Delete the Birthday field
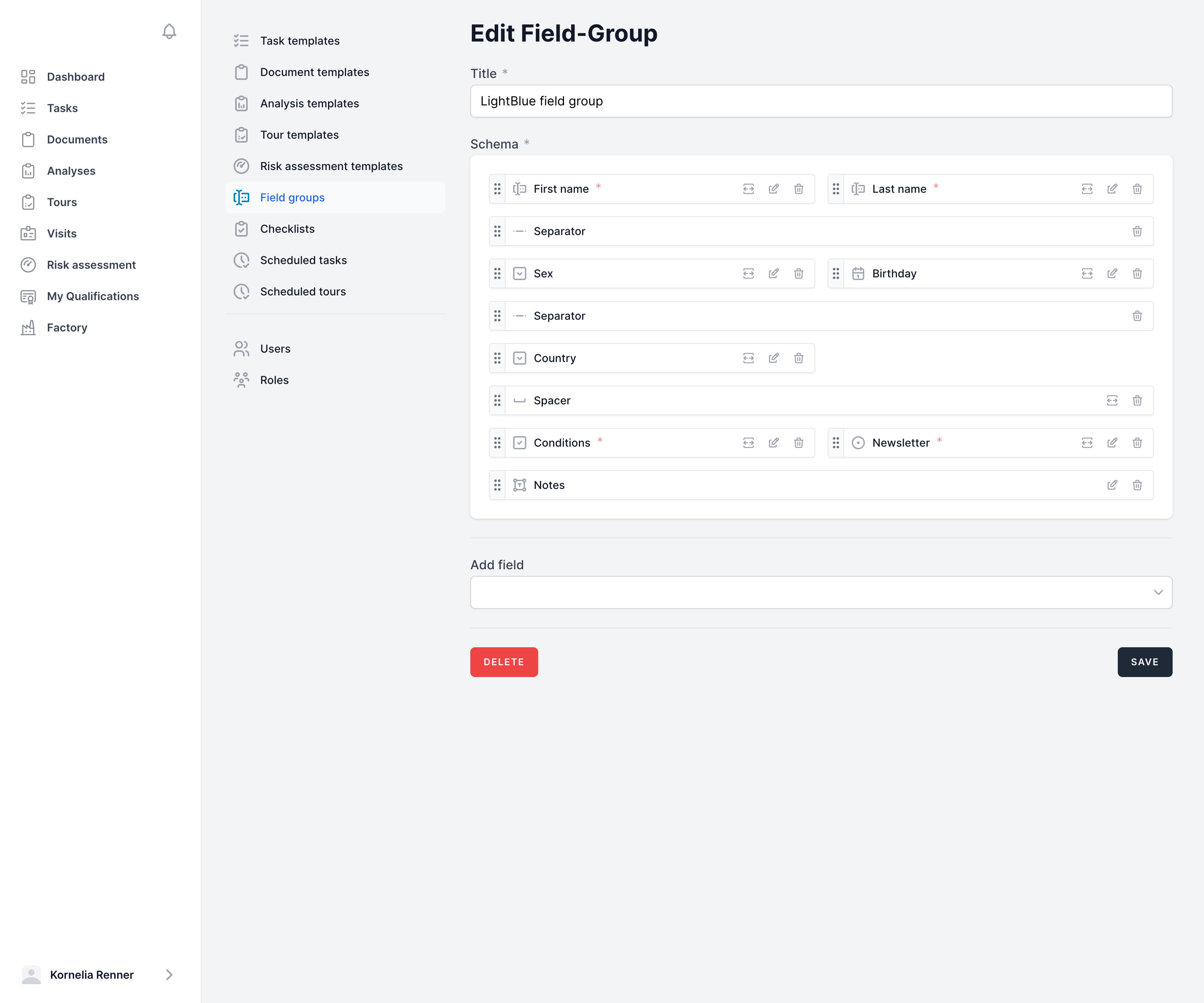Viewport: 1204px width, 1003px height. pos(1137,274)
